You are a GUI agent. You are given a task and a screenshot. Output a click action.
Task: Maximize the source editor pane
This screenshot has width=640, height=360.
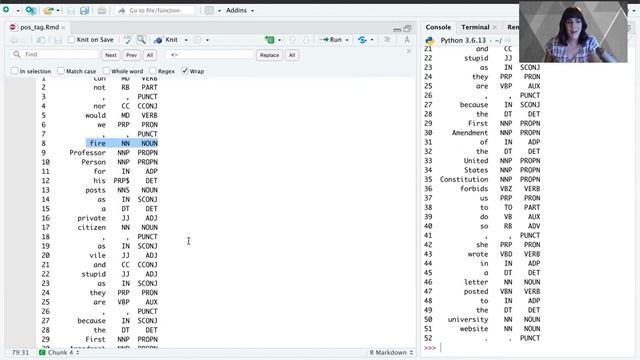[x=407, y=29]
